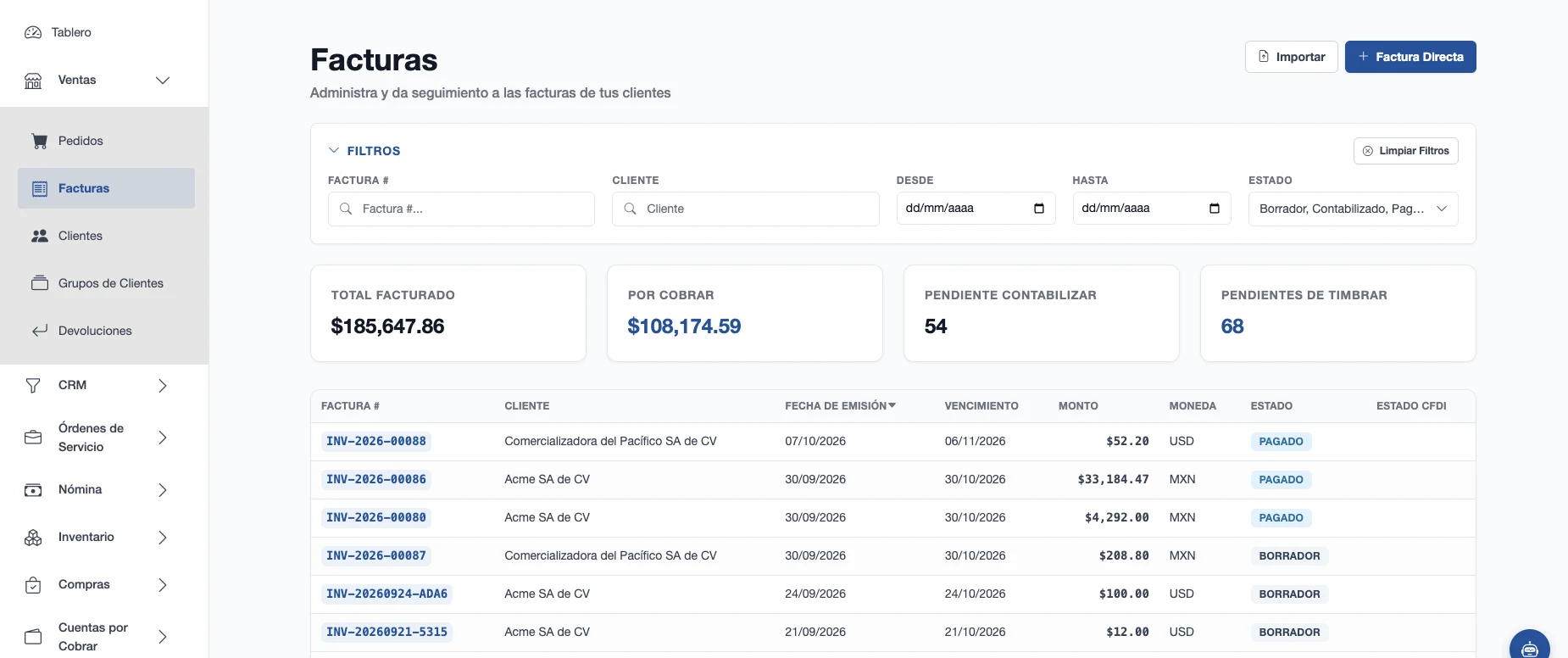Sort by Fecha de Emisión column header
Viewport: 1568px width, 658px height.
(841, 406)
